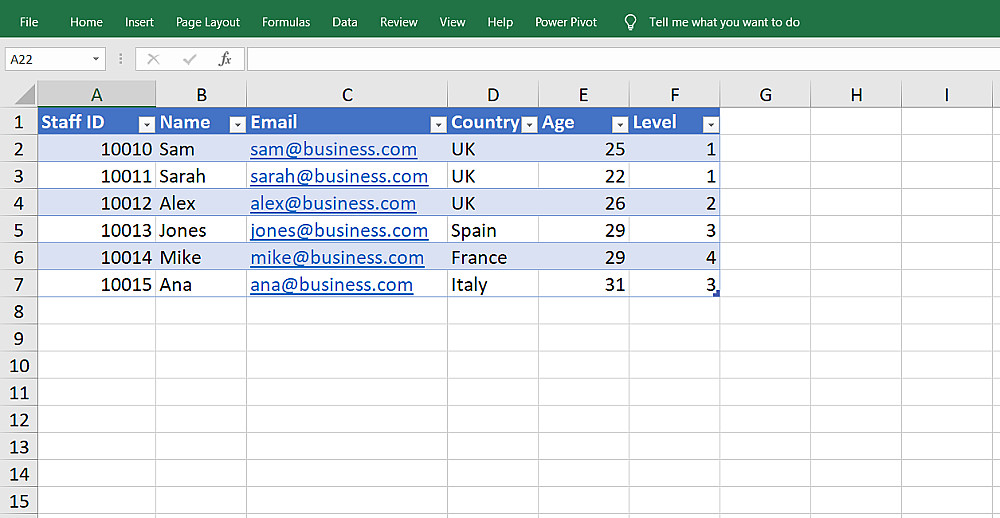Open the Staff ID filter dropdown
This screenshot has height=518, width=1000.
point(146,124)
